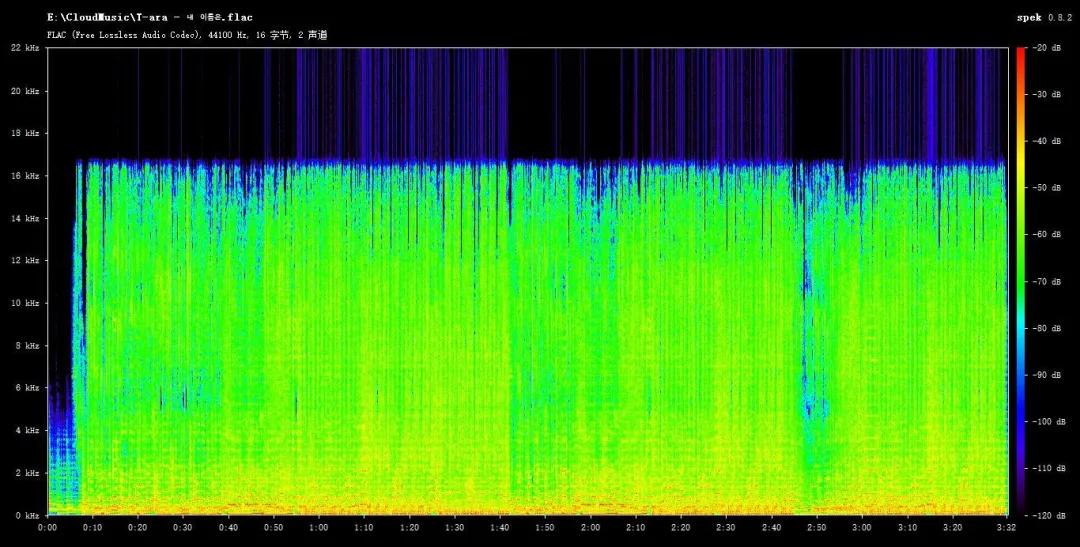Click the 1:20 time axis label
Screen dimensions: 1080x547
(409, 528)
